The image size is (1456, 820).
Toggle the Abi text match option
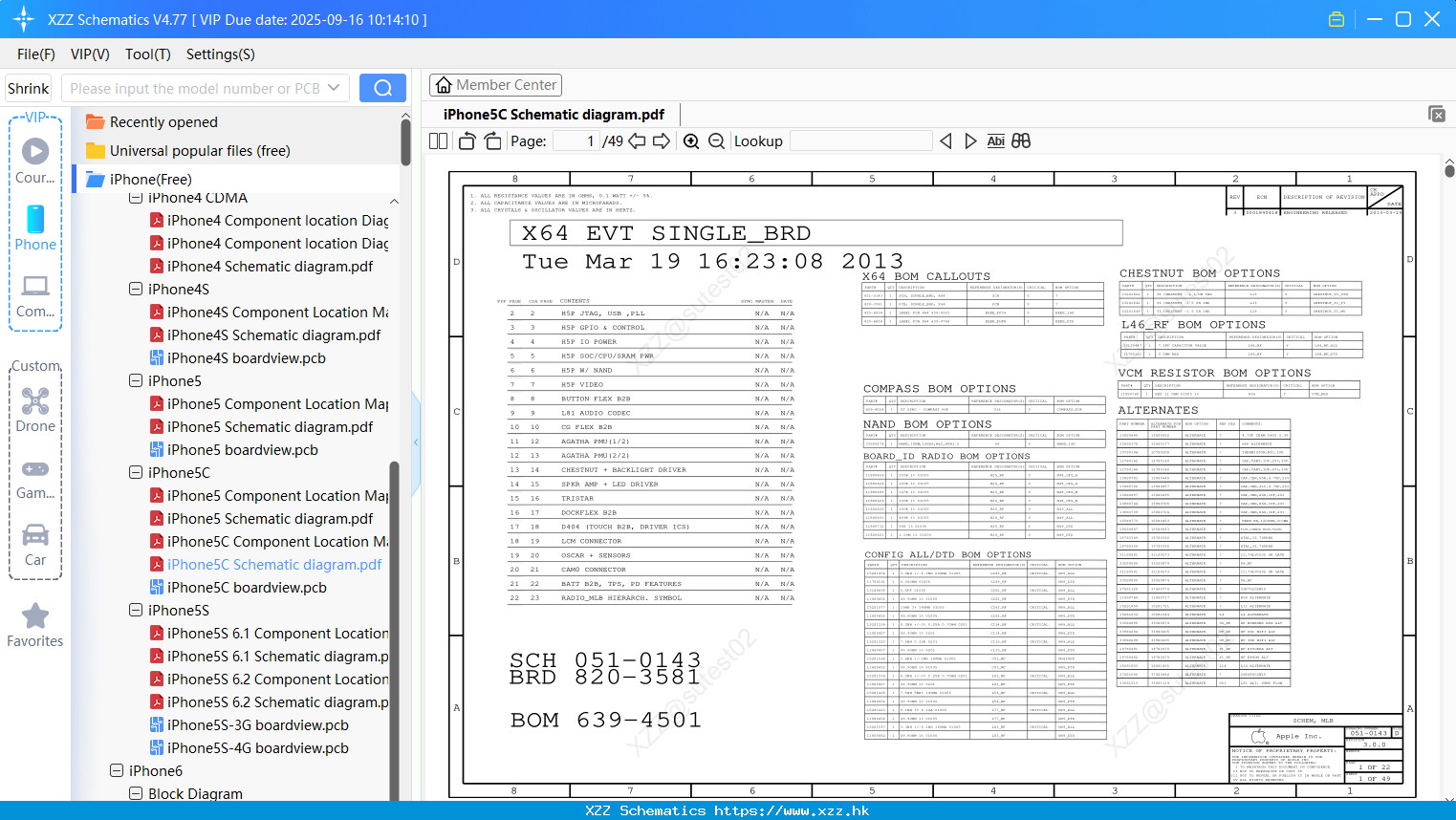[x=995, y=141]
